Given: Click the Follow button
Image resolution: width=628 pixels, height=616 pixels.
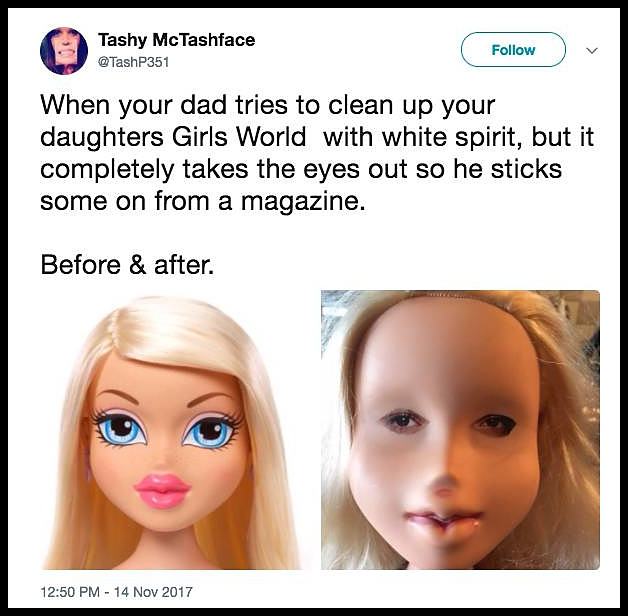Looking at the screenshot, I should click(513, 50).
